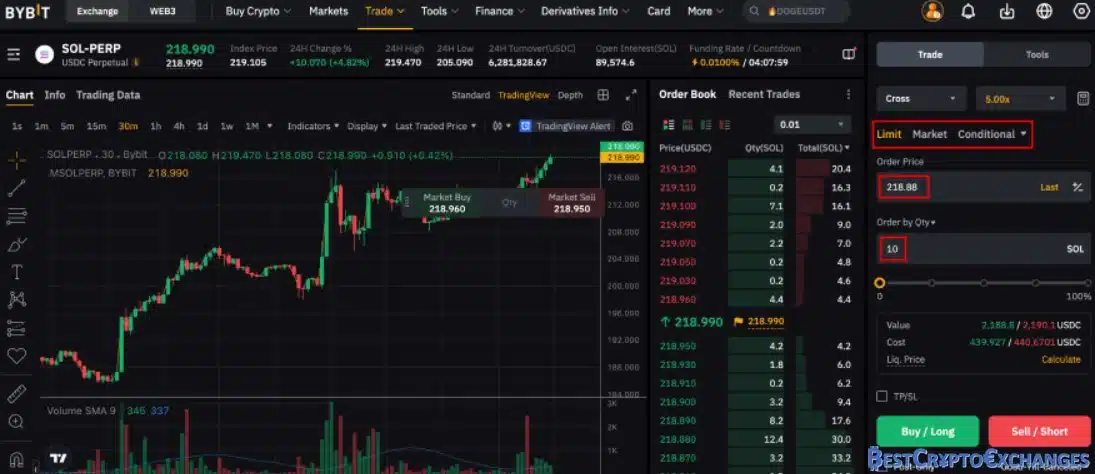Switch to the Info tab
Screen dimensions: 1095x474
[x=54, y=95]
